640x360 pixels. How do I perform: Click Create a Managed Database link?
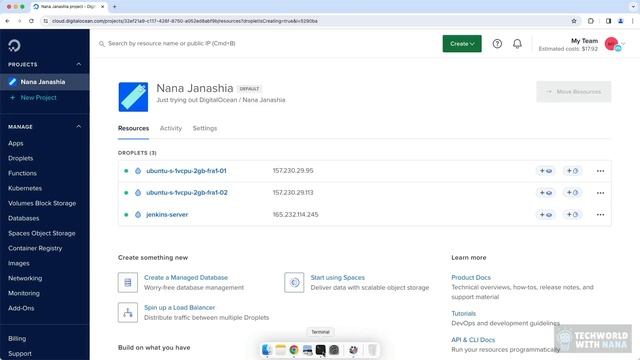(186, 278)
